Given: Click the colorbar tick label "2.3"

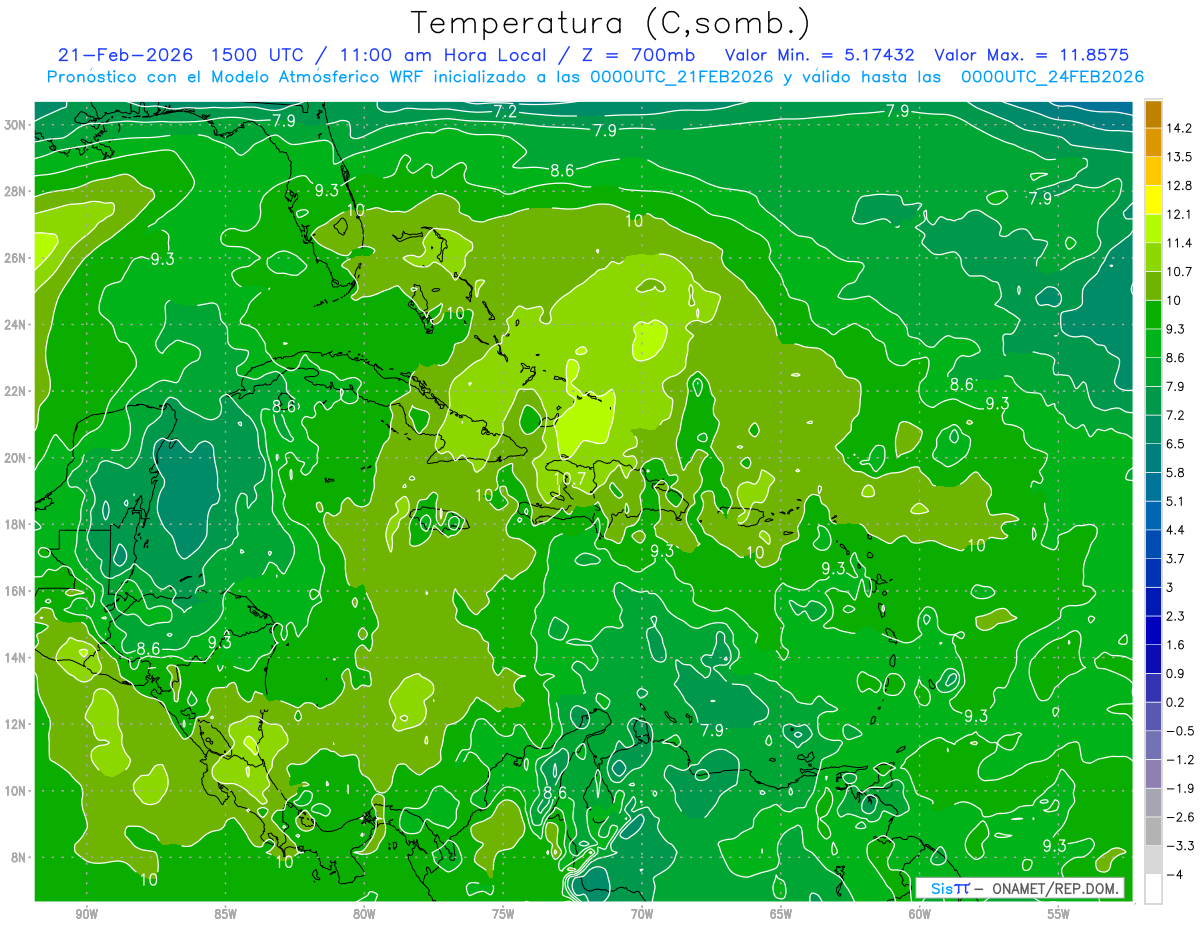Looking at the screenshot, I should click(x=1176, y=616).
